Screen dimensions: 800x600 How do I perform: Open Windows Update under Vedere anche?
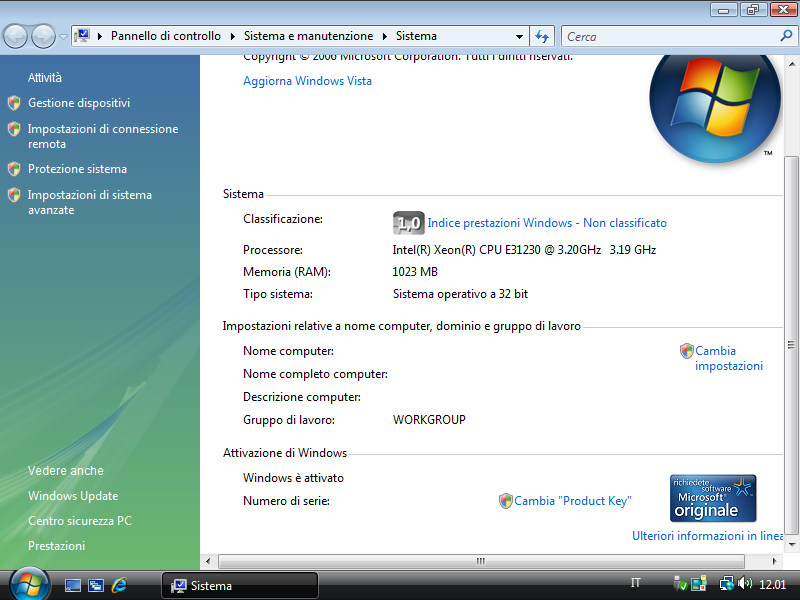(x=73, y=496)
